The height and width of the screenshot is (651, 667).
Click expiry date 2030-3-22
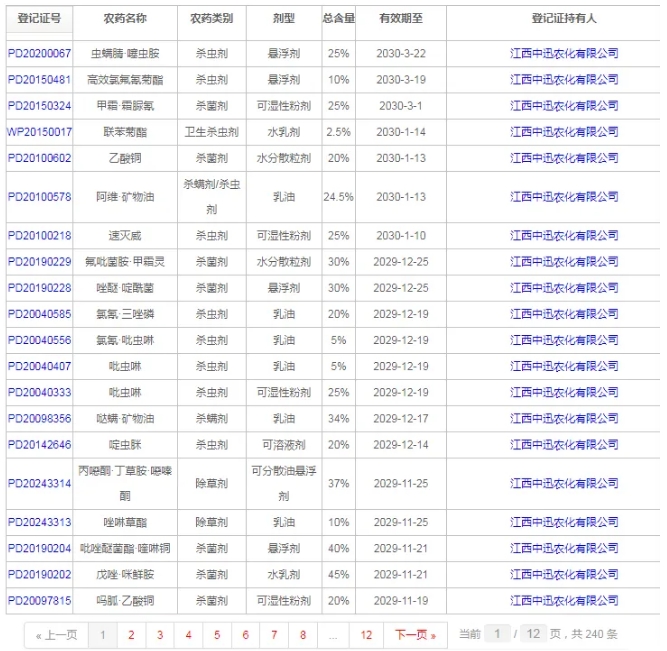pos(401,54)
